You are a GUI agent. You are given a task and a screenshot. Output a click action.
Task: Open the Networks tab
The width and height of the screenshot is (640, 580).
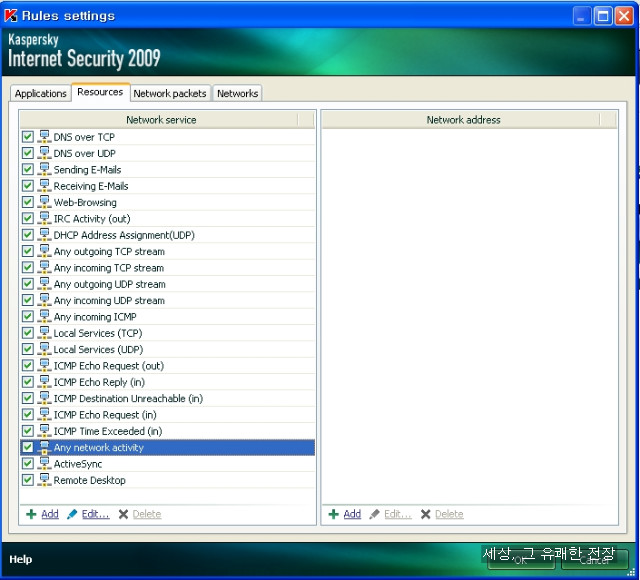coord(238,93)
